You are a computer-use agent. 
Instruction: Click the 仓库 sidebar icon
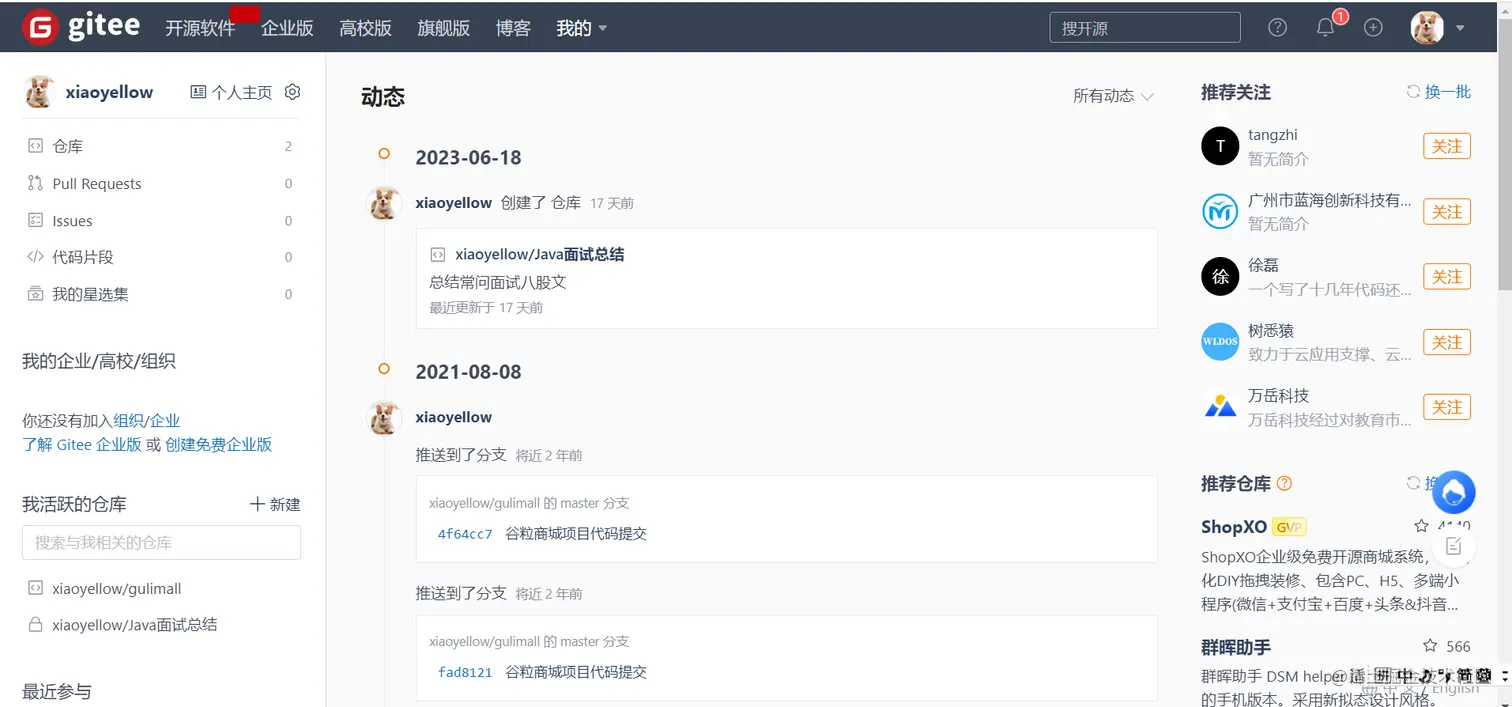click(35, 146)
